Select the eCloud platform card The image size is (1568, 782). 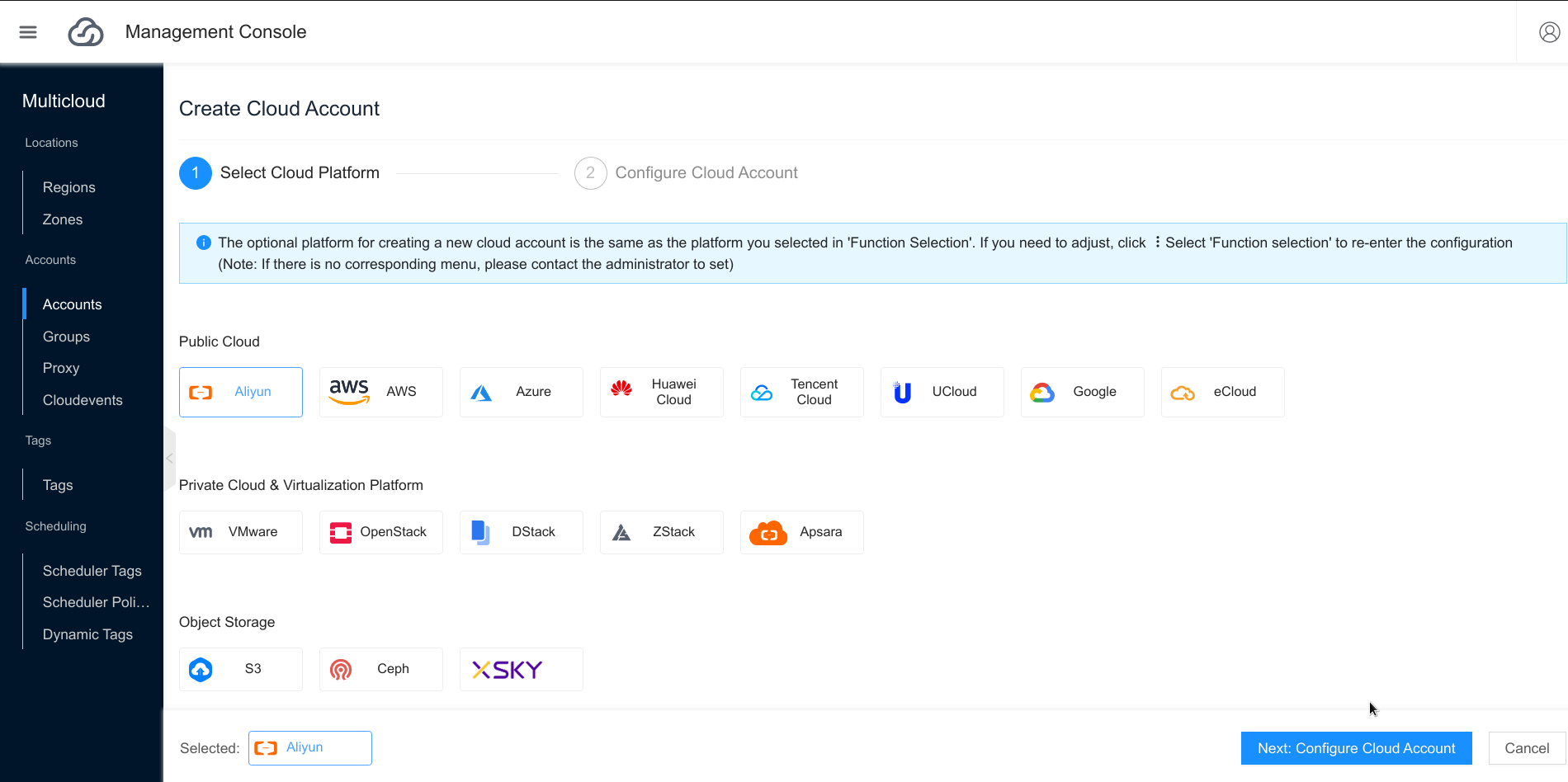[x=1223, y=392]
